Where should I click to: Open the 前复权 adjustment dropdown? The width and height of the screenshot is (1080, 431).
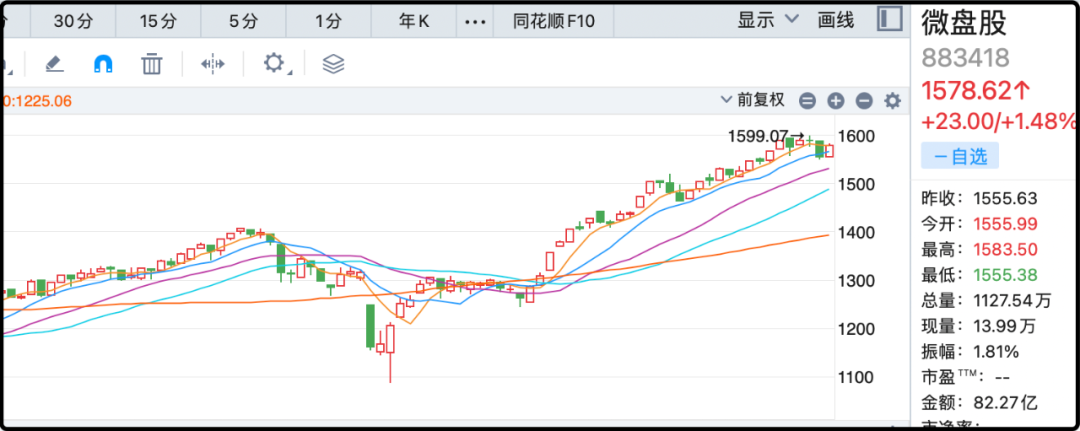tap(753, 101)
